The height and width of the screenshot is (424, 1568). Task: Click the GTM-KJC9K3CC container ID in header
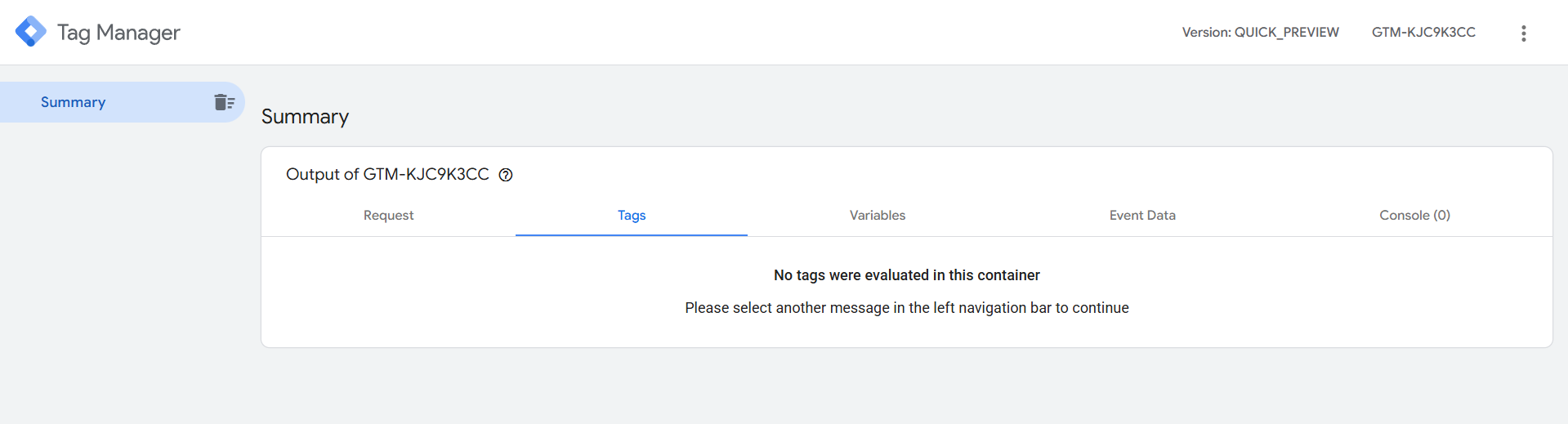click(1423, 33)
